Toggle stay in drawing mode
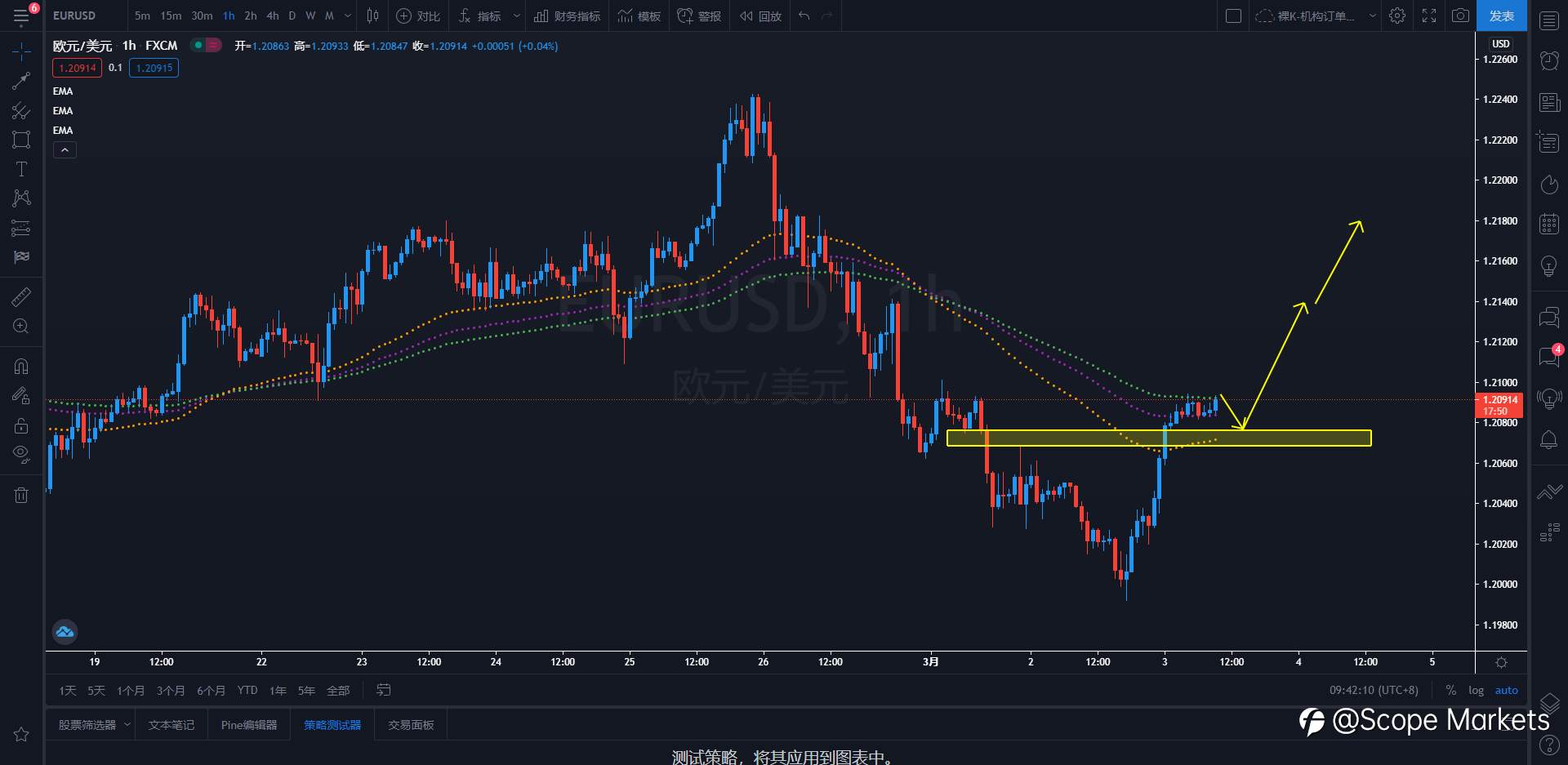1568x765 pixels. pos(21,396)
